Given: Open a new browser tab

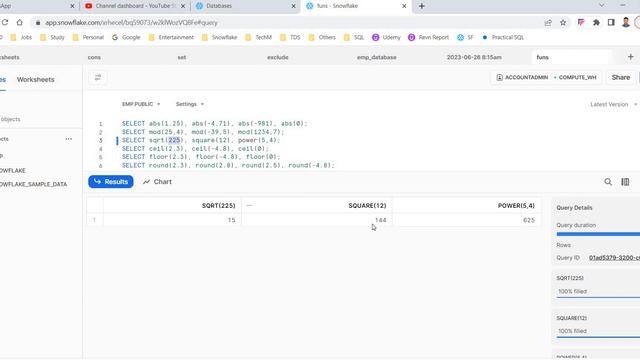Looking at the screenshot, I should click(422, 6).
